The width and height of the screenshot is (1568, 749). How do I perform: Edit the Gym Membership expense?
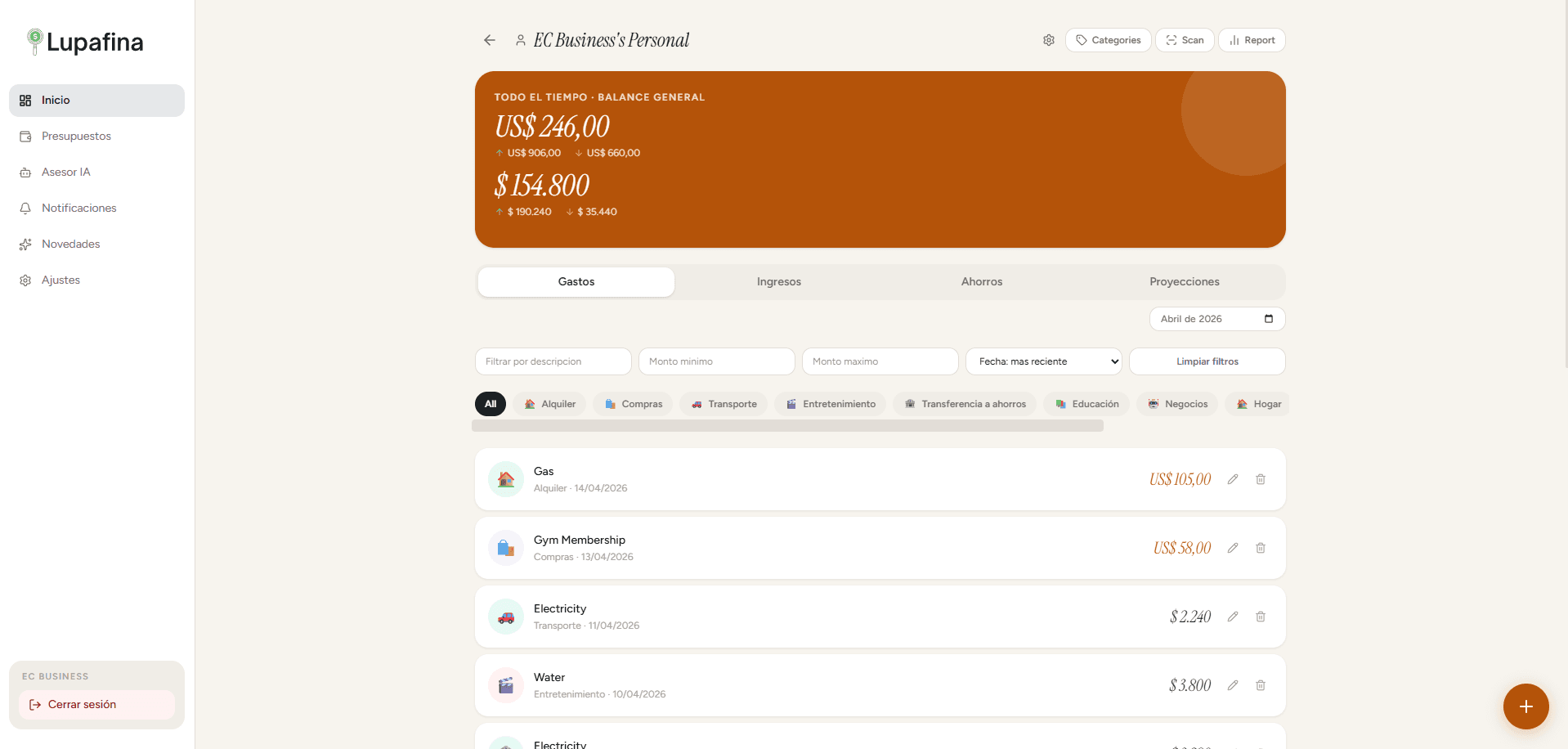[1233, 548]
